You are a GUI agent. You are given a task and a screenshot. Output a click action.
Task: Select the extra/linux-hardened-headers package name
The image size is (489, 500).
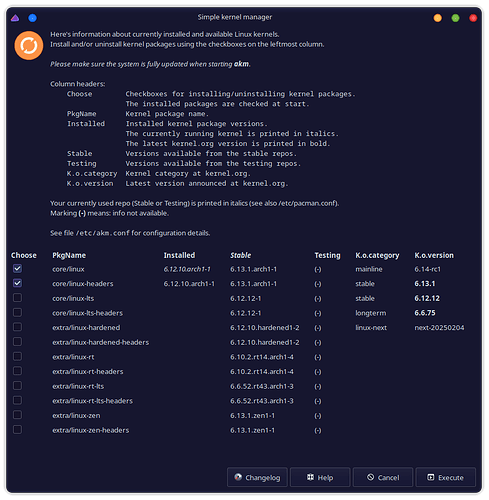(101, 342)
